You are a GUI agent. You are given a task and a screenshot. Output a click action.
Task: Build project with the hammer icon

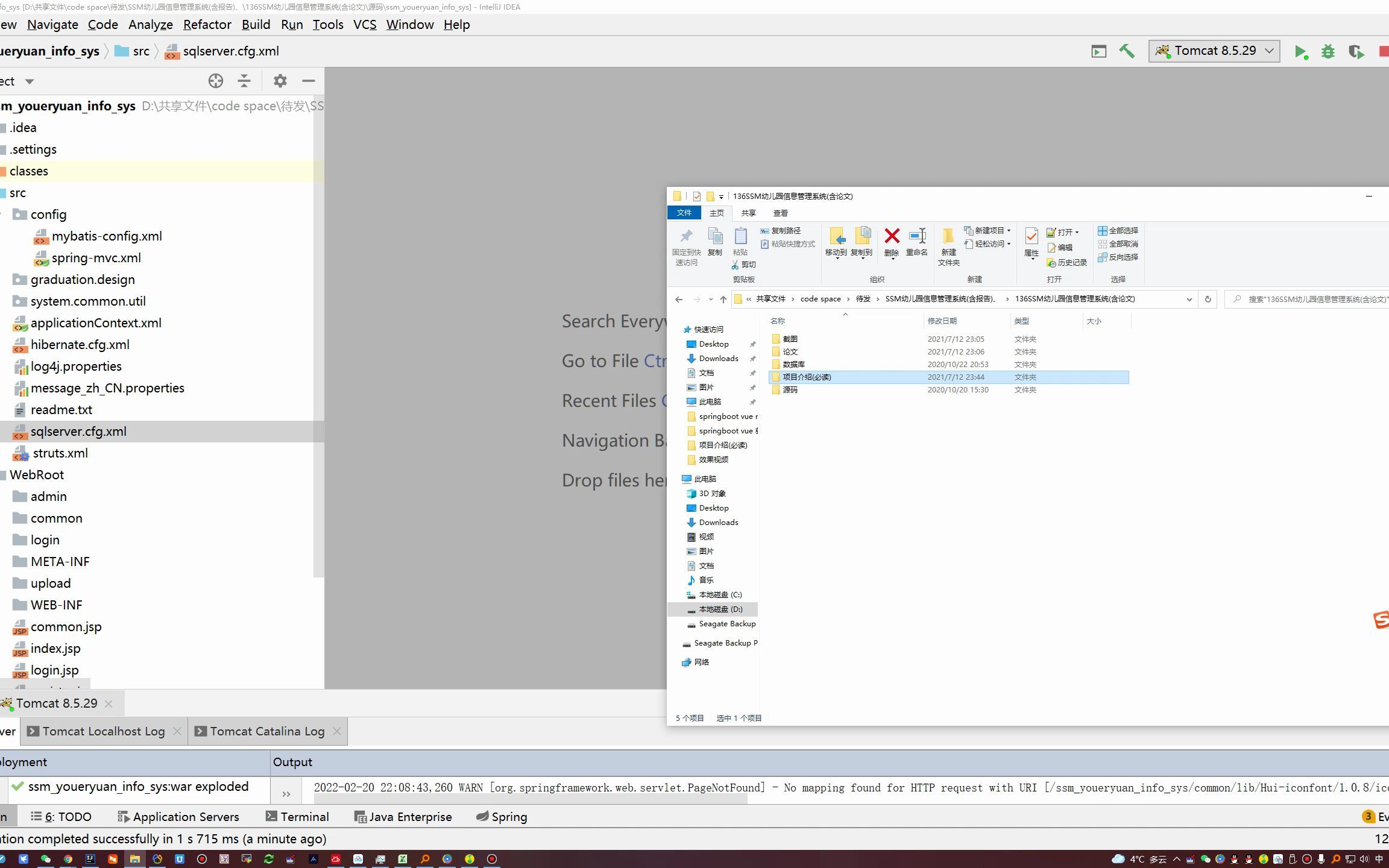(x=1126, y=51)
